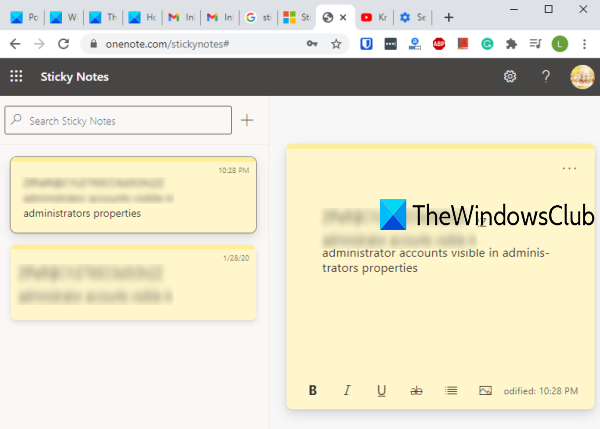
Task: Toggle underline formatting in the note
Action: coord(382,390)
